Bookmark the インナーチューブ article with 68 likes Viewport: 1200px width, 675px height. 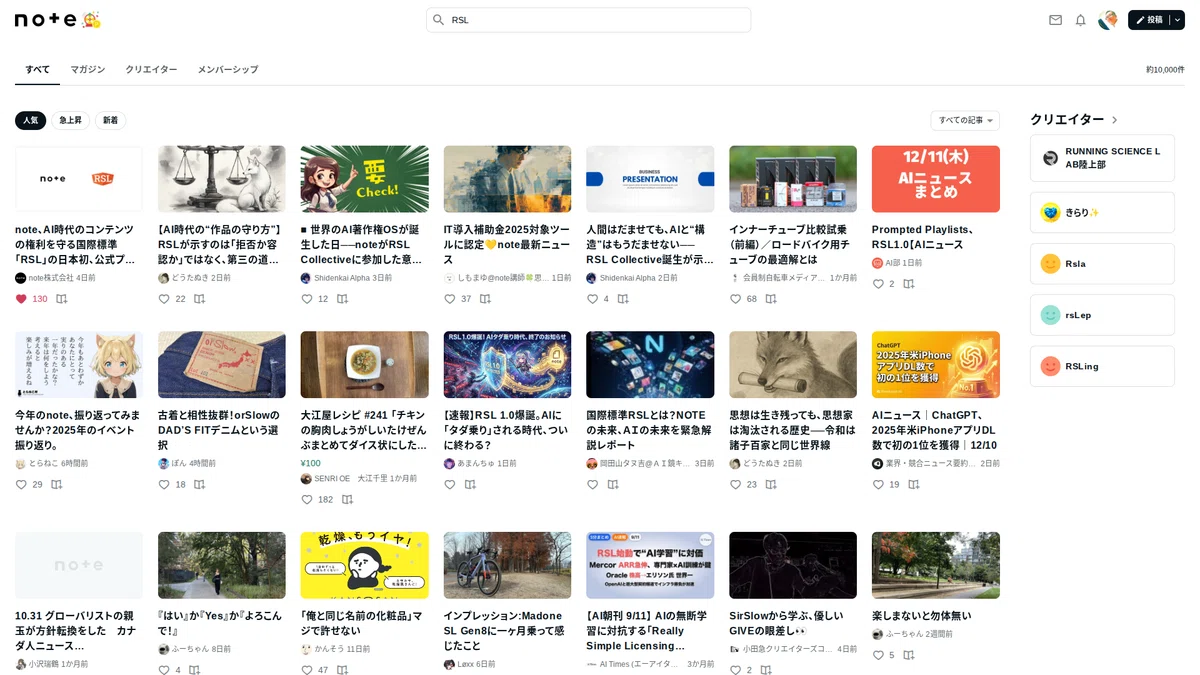pos(771,299)
